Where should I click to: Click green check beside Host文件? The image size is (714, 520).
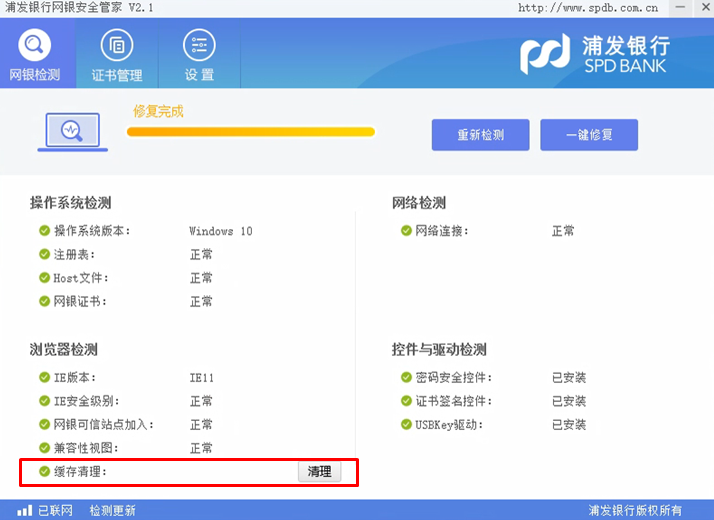tap(44, 278)
